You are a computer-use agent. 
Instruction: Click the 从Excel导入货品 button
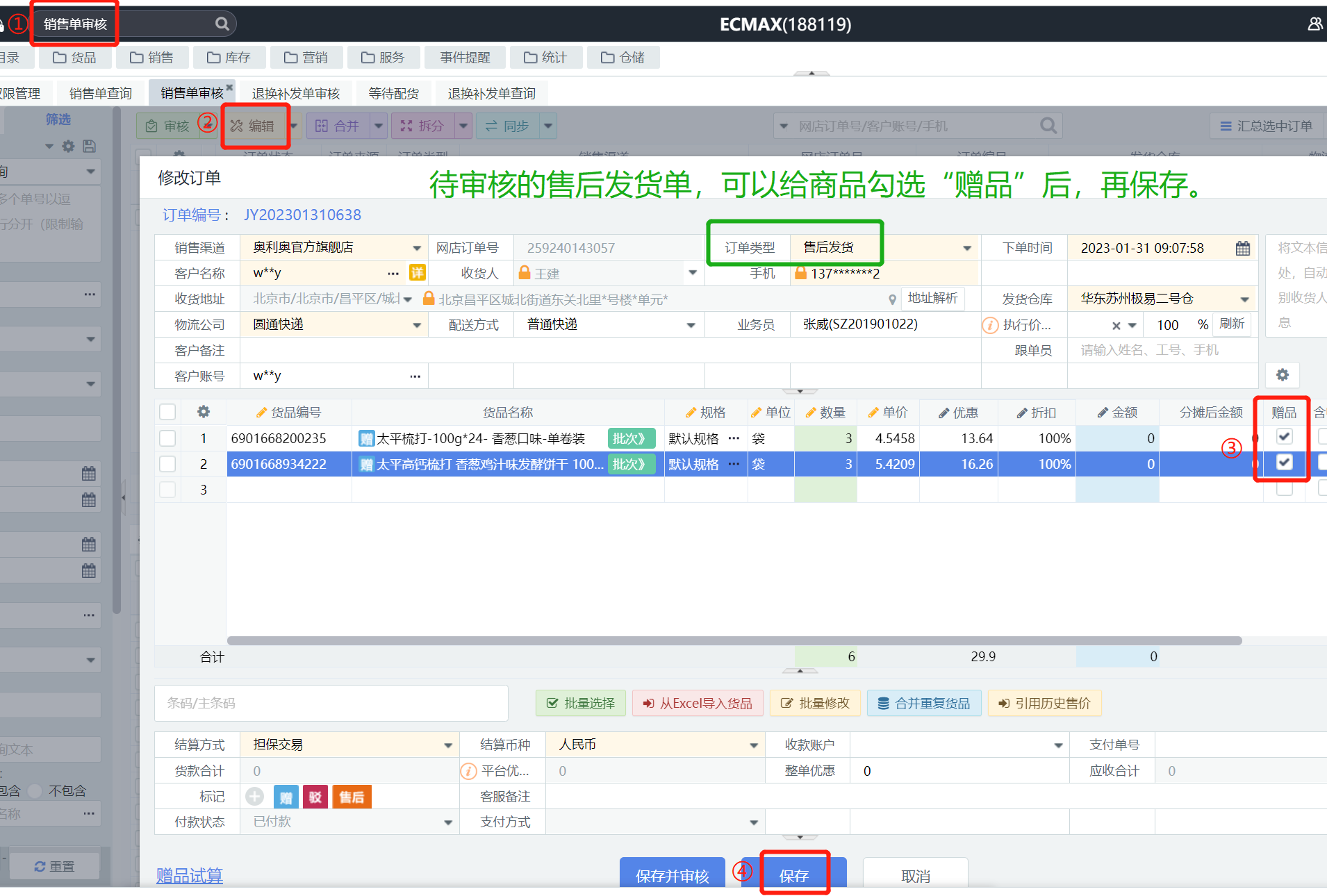tap(698, 703)
